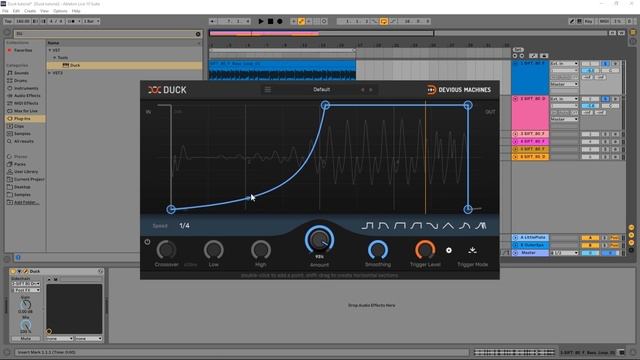Select triangle curve shape preset
640x360 pixels.
[x=448, y=226]
